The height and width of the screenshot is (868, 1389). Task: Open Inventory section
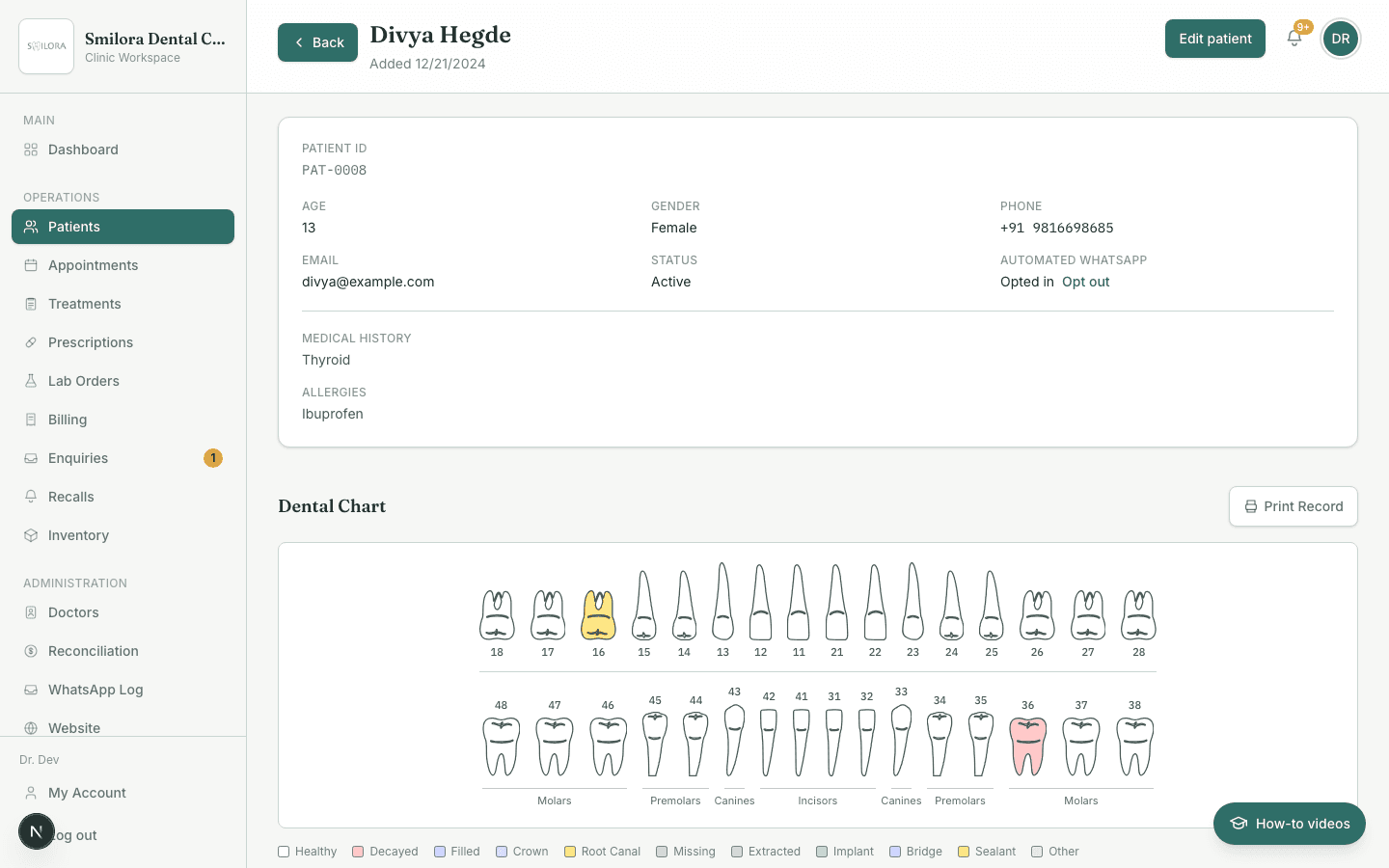[x=123, y=535]
